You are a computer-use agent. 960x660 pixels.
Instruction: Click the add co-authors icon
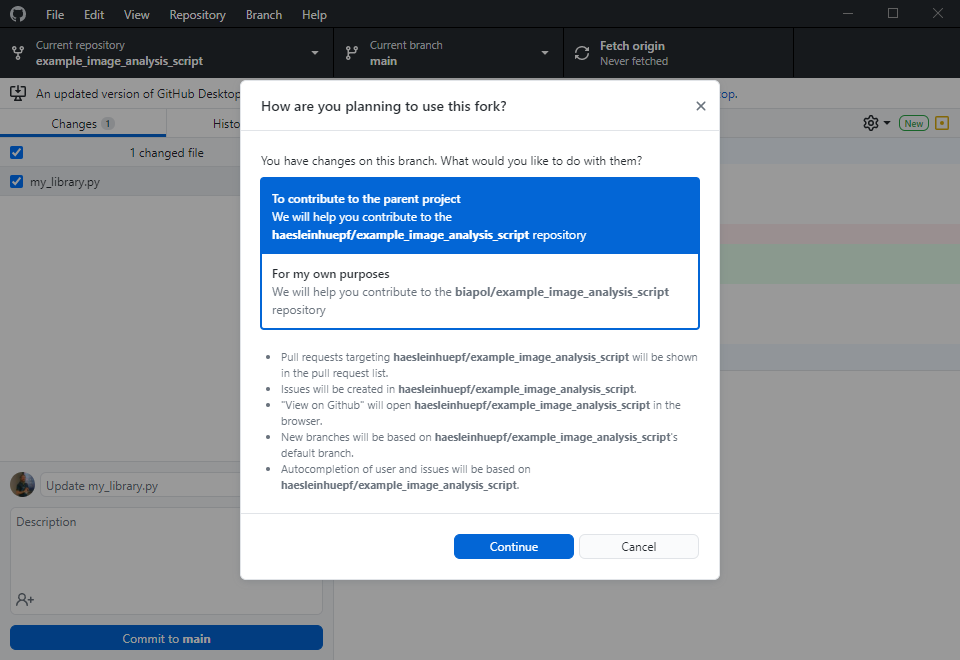click(25, 599)
